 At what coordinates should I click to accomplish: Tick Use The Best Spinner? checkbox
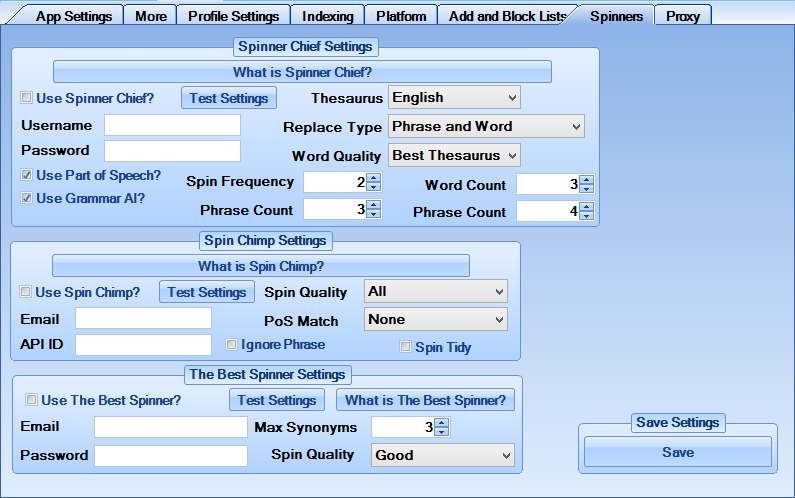click(x=31, y=400)
